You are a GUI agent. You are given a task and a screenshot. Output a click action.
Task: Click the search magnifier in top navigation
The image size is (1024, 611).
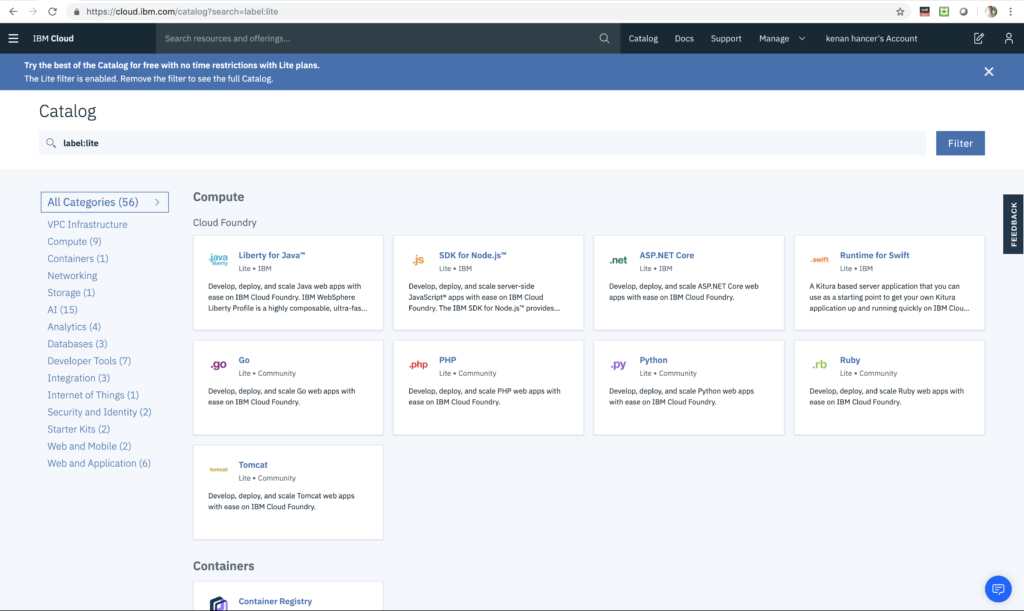click(604, 39)
